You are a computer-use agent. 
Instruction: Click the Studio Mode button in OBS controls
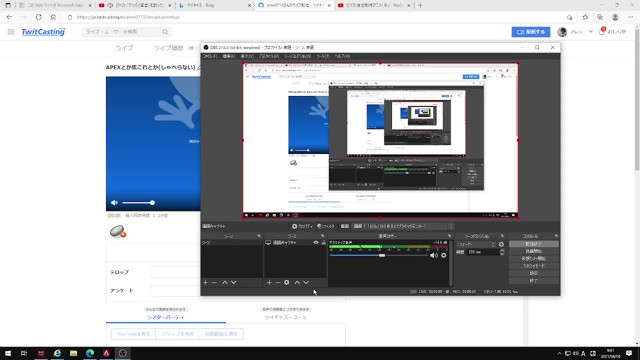[533, 266]
